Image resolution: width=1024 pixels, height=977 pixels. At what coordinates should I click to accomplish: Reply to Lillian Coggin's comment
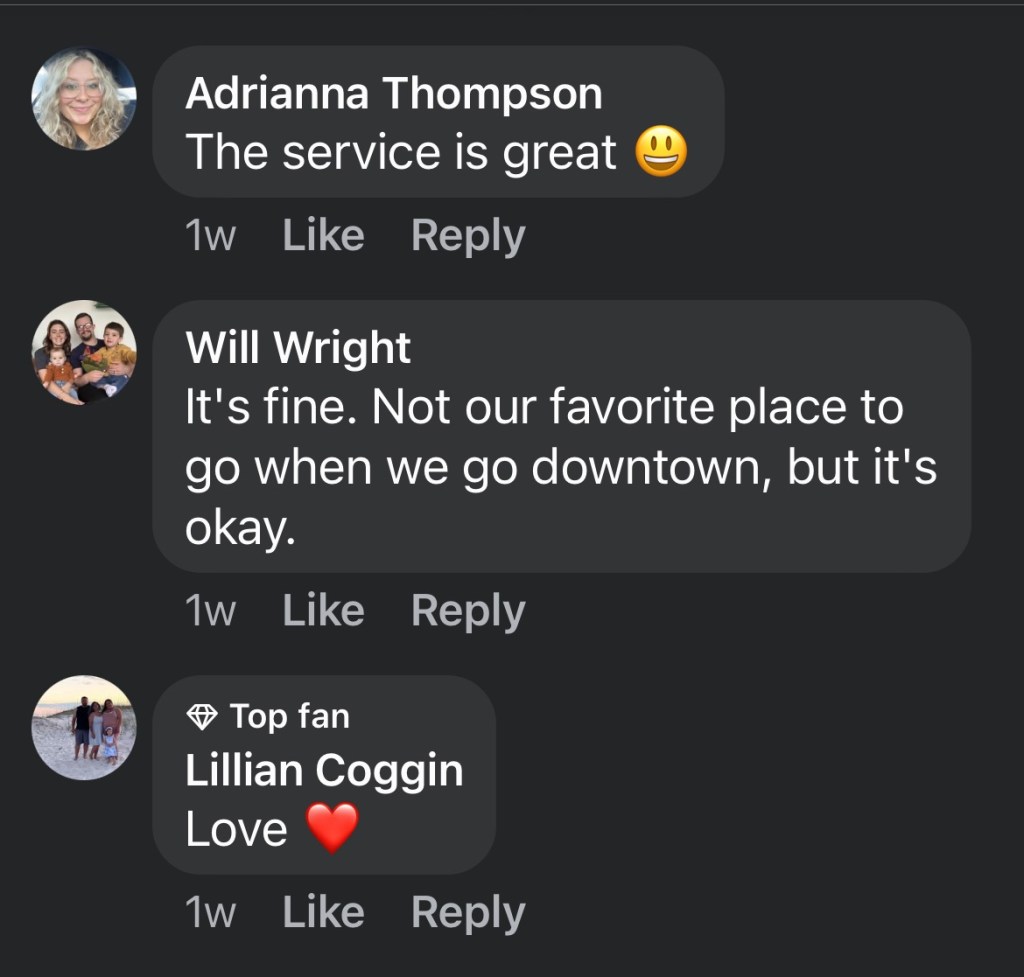click(468, 912)
